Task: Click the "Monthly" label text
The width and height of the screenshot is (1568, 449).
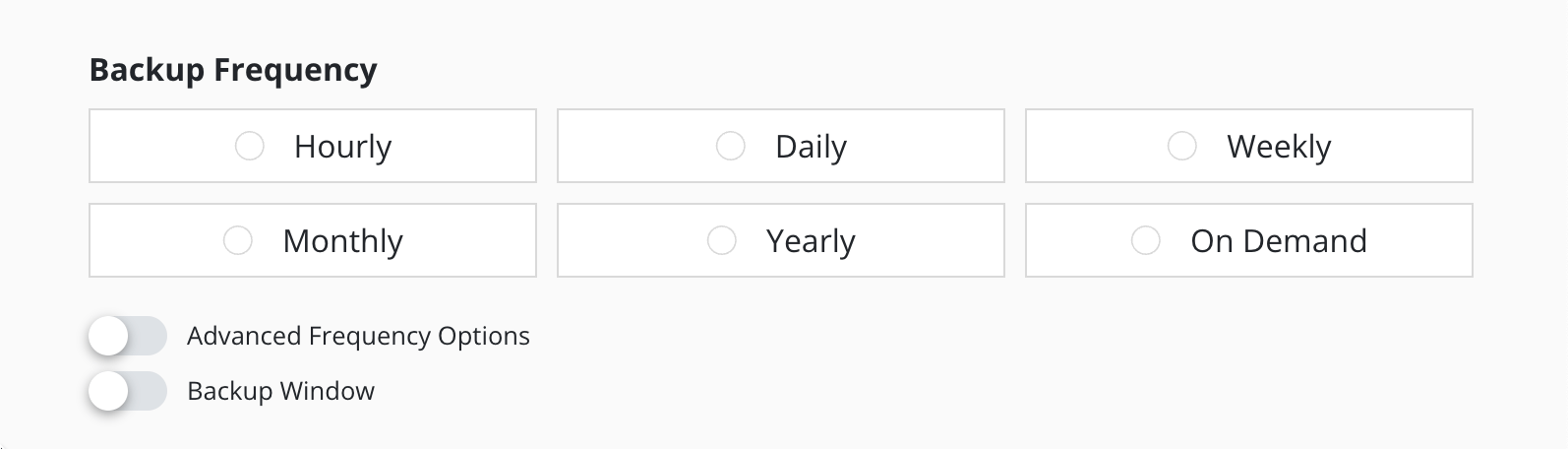Action: click(342, 241)
